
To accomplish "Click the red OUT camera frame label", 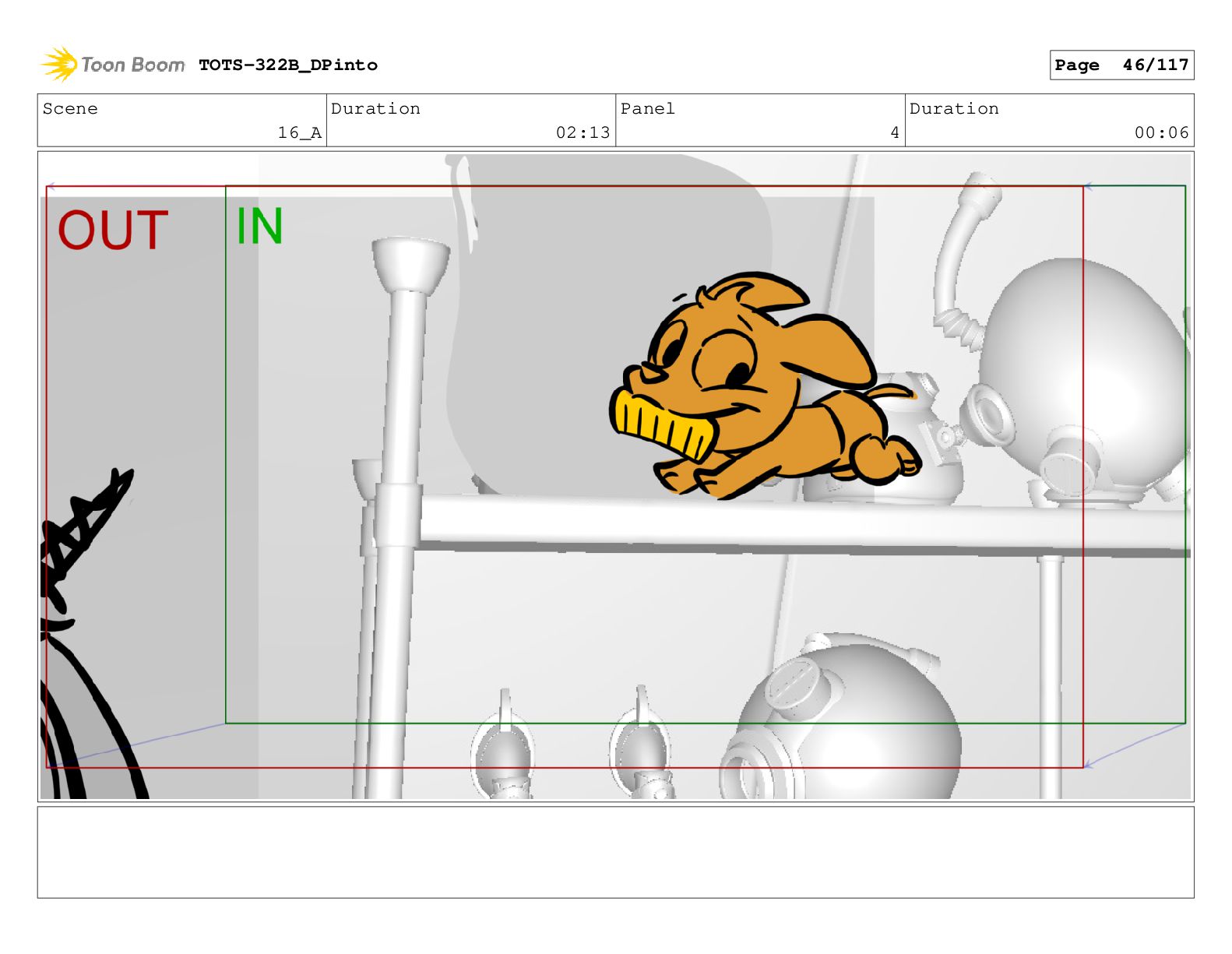I will [113, 231].
